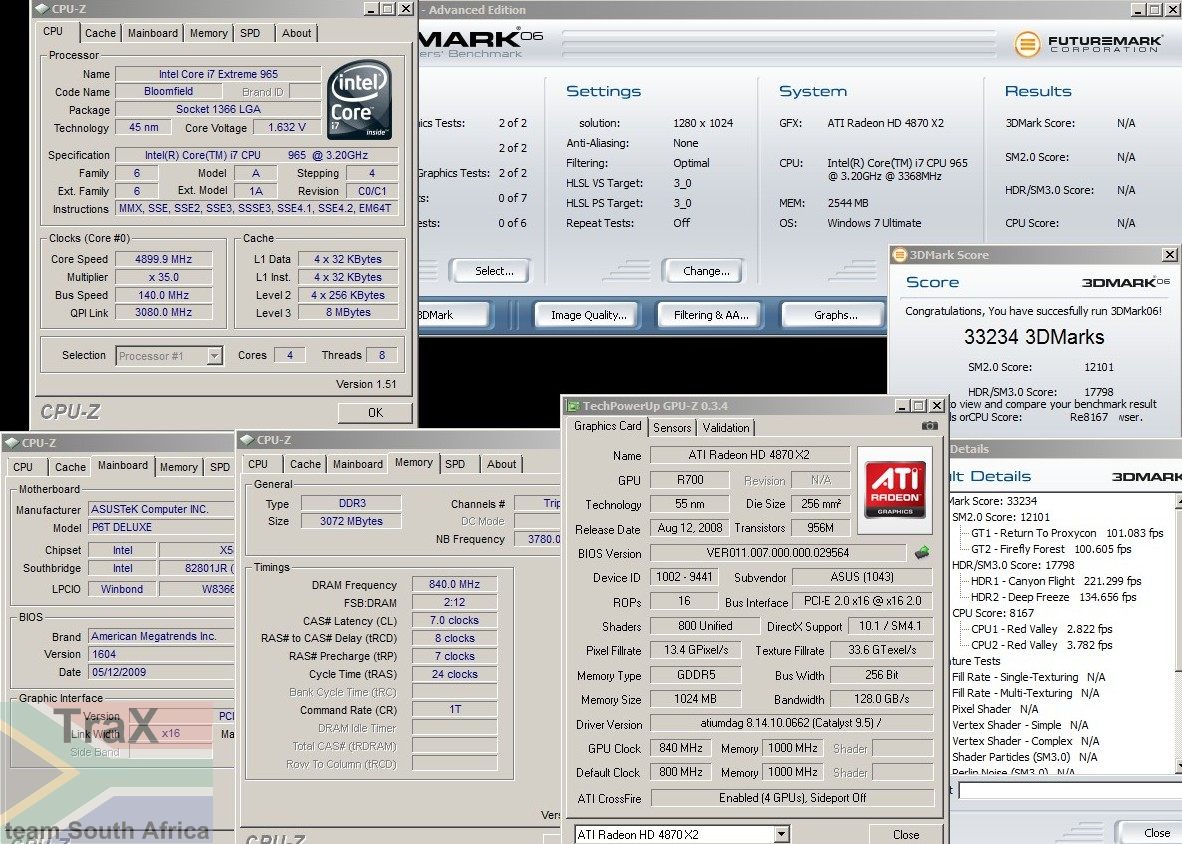Click the Core Voltage 1.632 V value
This screenshot has height=844, width=1182.
click(x=287, y=127)
